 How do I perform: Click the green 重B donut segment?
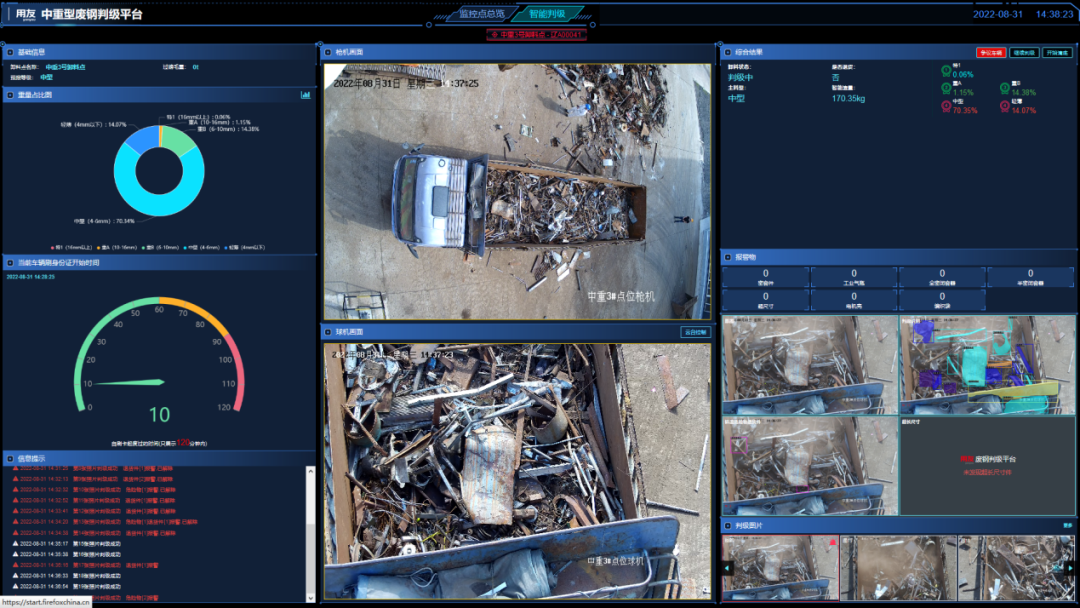point(178,138)
